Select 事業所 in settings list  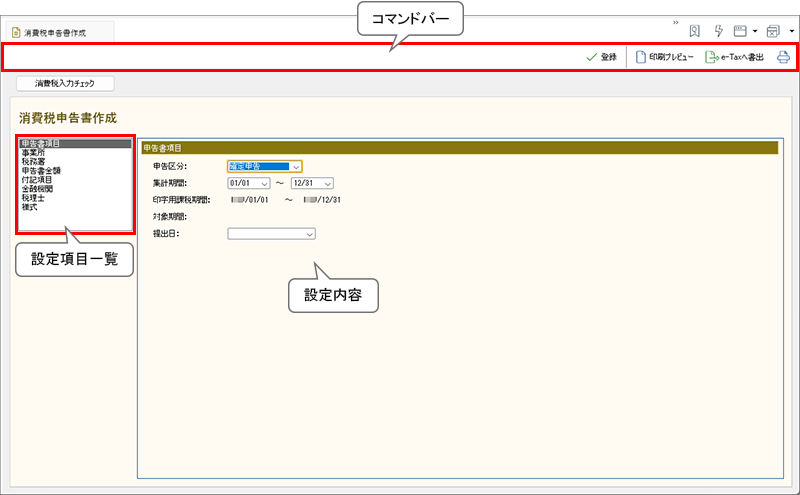point(33,153)
